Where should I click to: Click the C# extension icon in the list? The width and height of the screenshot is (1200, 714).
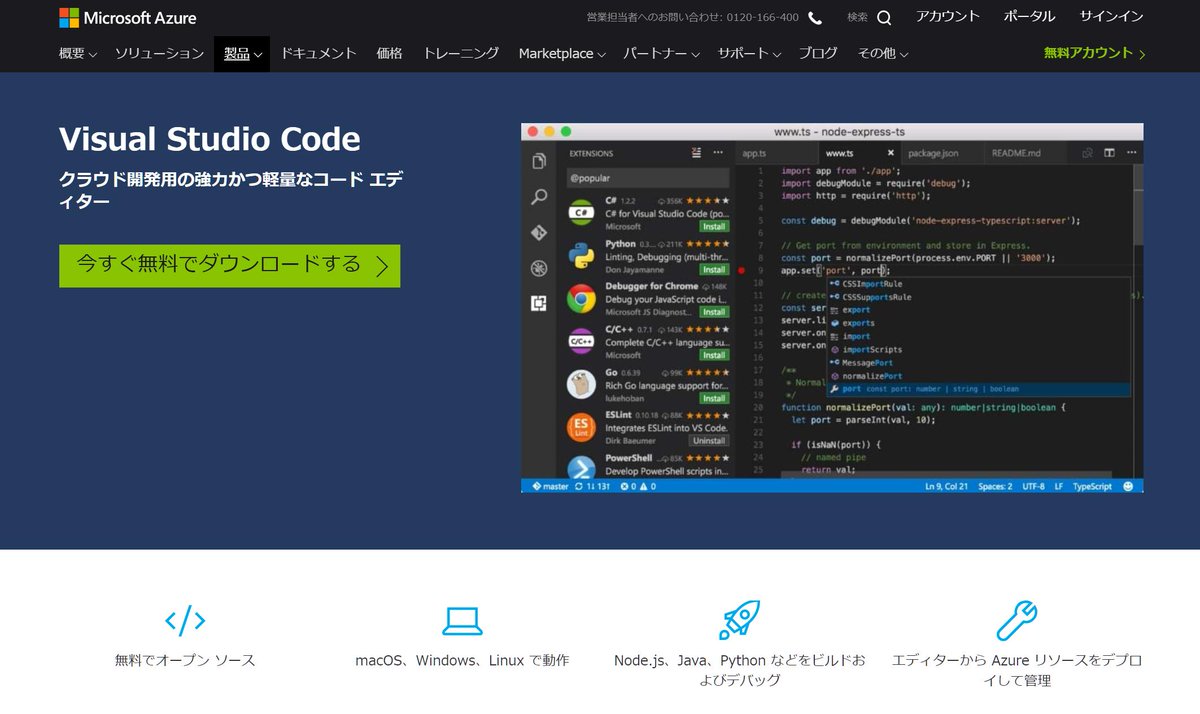pos(582,213)
